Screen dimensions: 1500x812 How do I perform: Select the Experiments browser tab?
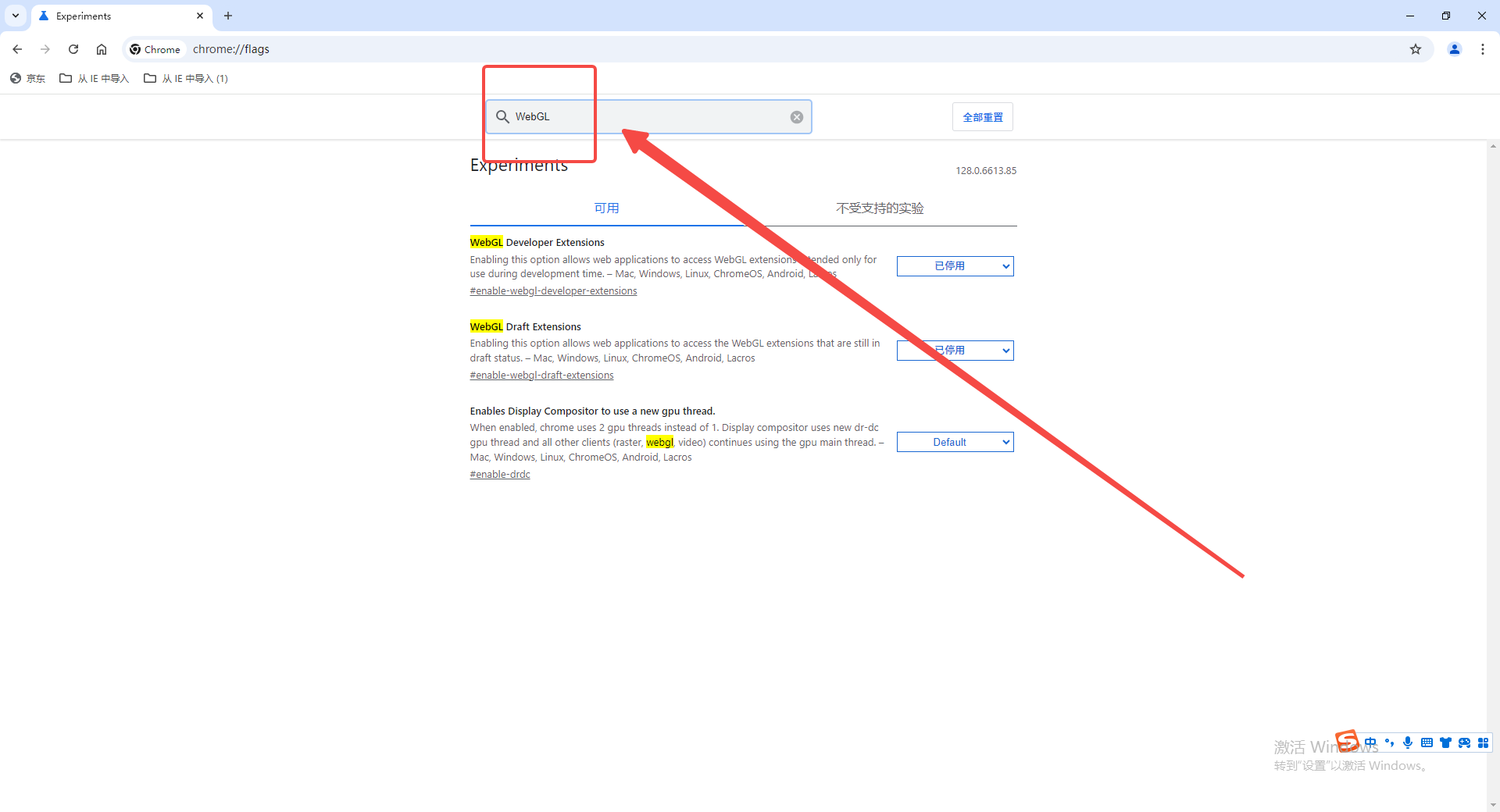pos(121,16)
